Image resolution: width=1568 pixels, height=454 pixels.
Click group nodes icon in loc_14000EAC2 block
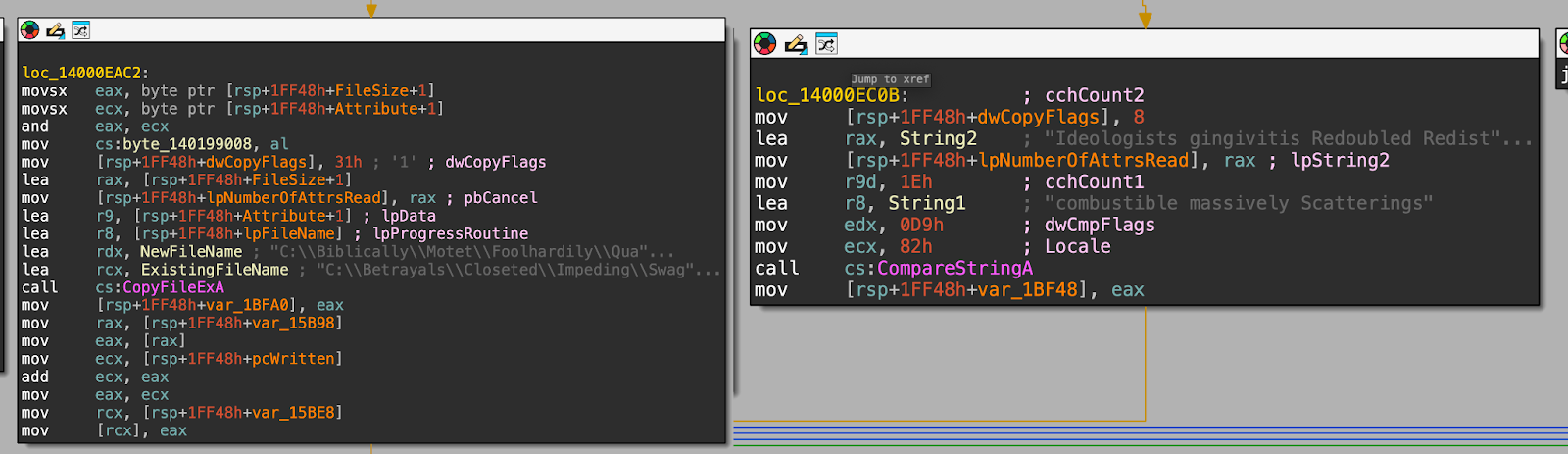click(81, 30)
